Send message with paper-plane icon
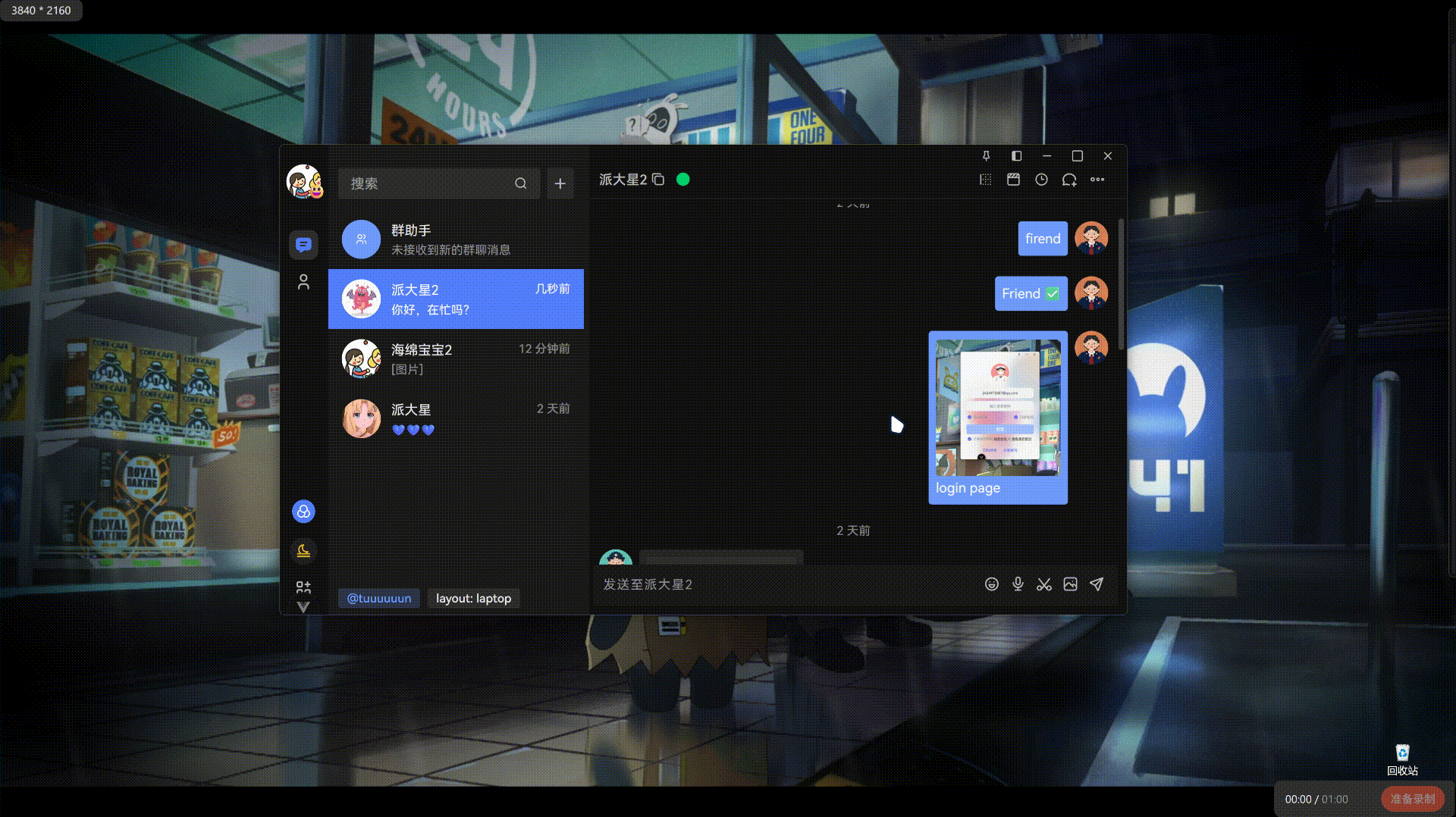 tap(1097, 584)
